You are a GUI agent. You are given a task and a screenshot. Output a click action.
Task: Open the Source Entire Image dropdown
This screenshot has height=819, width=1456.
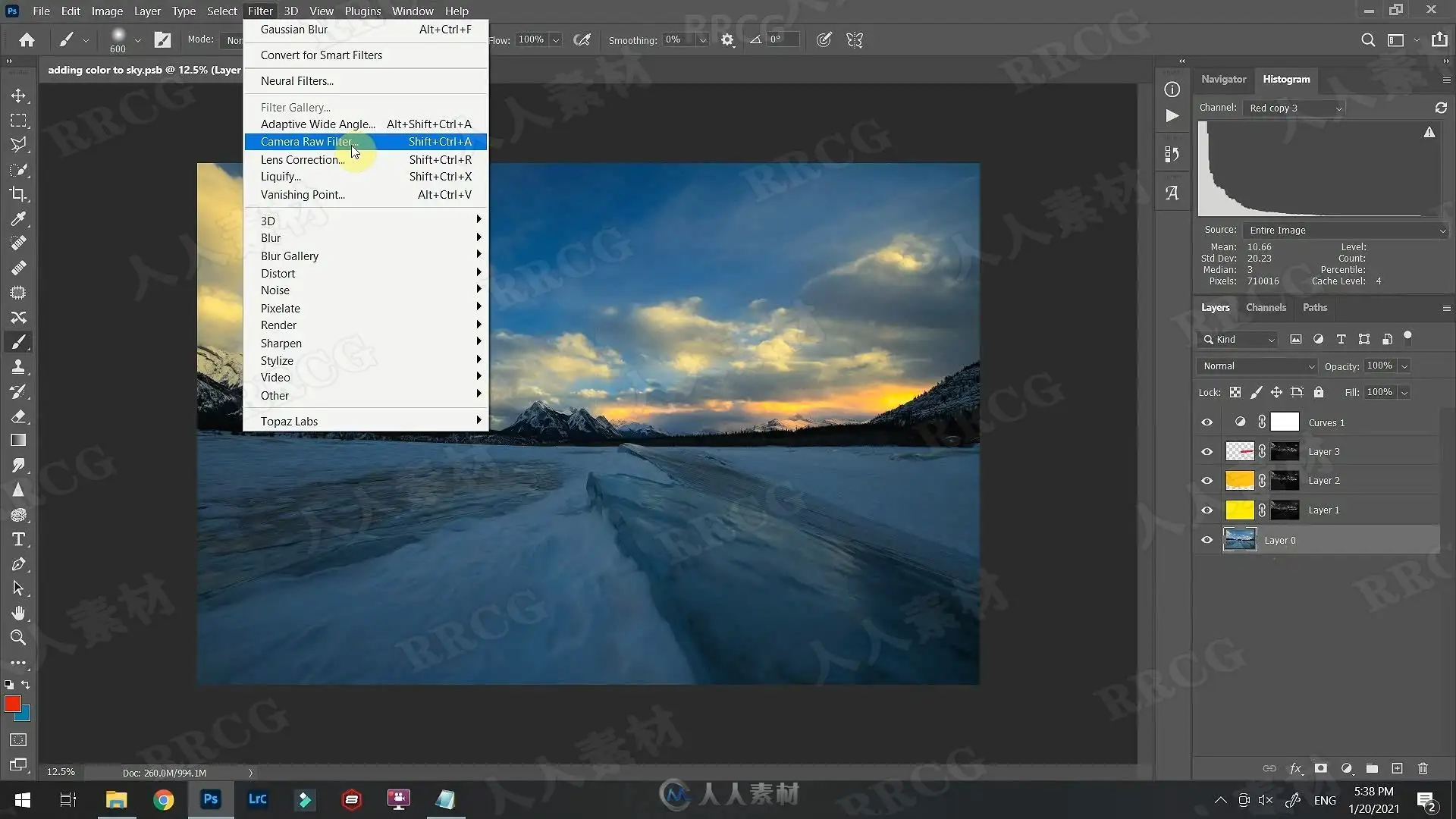click(1347, 231)
